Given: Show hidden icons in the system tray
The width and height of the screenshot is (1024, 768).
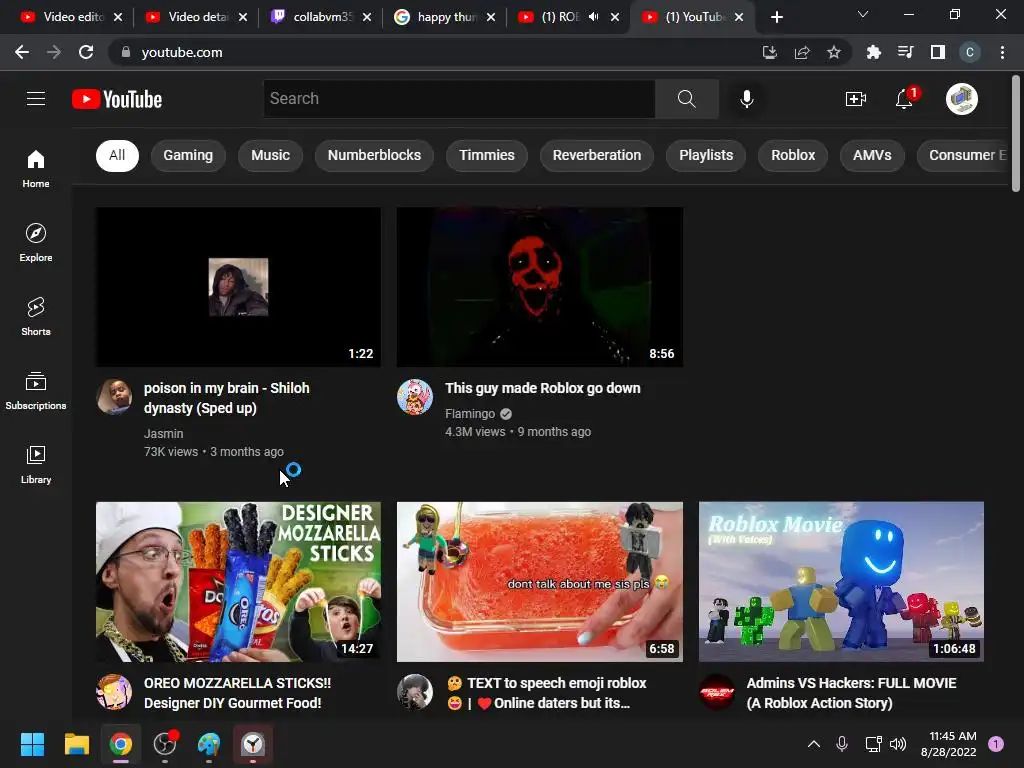Looking at the screenshot, I should (814, 743).
